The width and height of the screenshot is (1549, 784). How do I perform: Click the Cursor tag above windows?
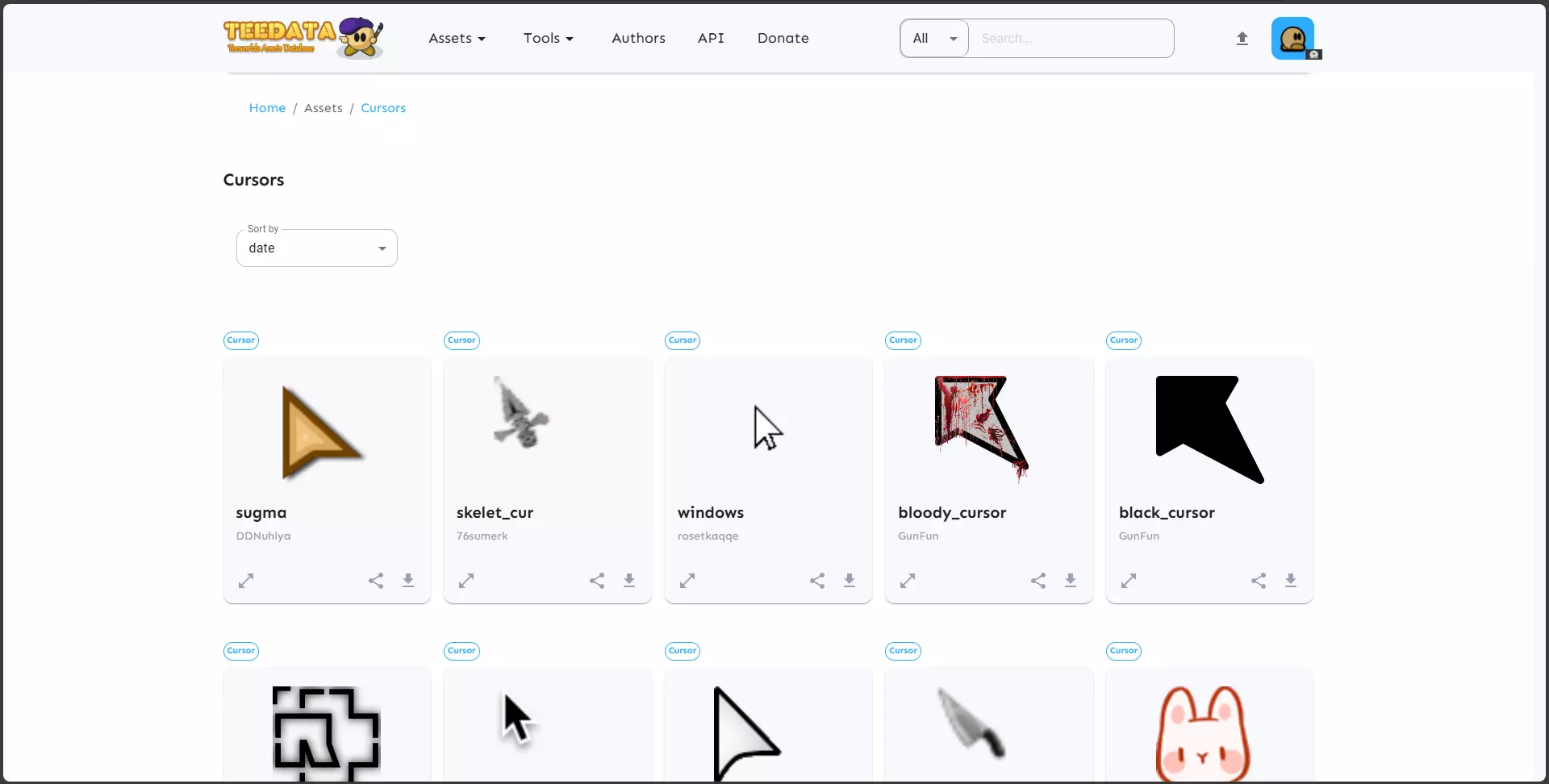[x=683, y=340]
